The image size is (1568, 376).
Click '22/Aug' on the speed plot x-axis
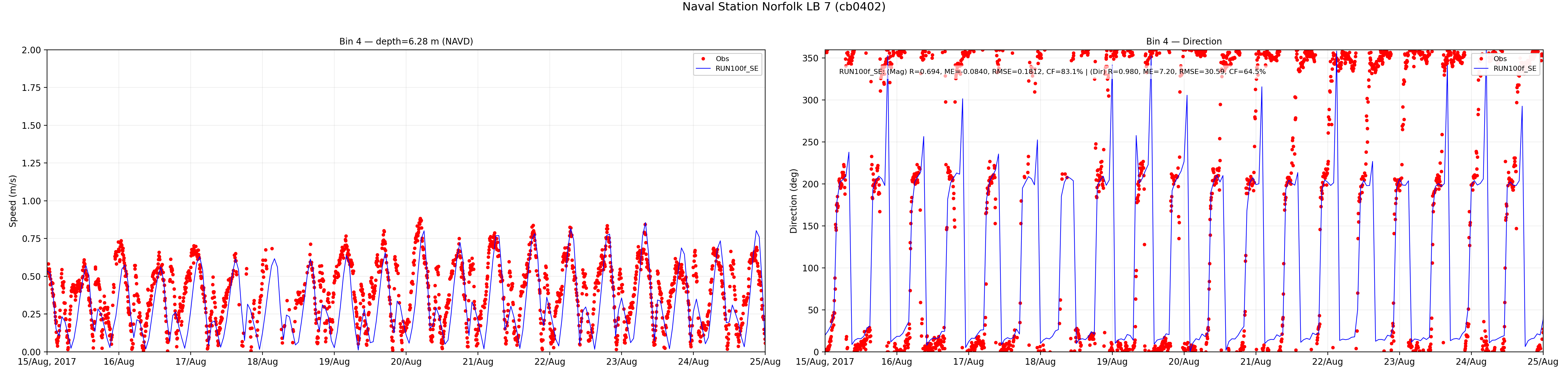pos(550,362)
